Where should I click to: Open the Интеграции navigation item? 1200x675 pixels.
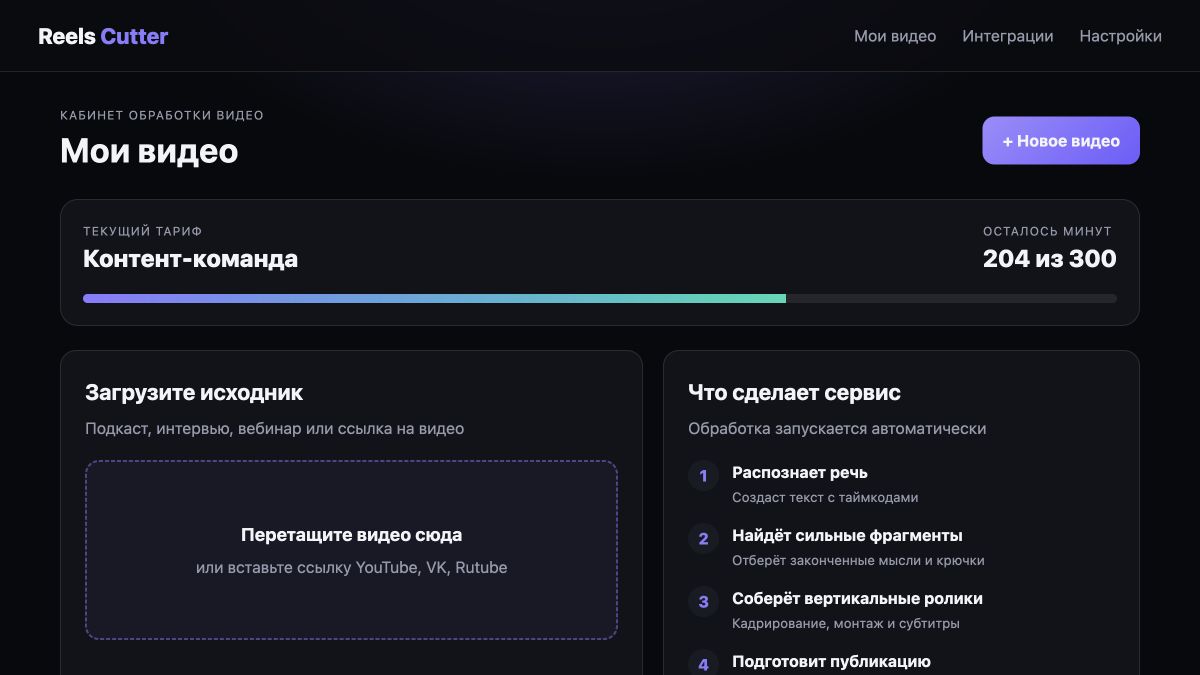(x=1008, y=36)
